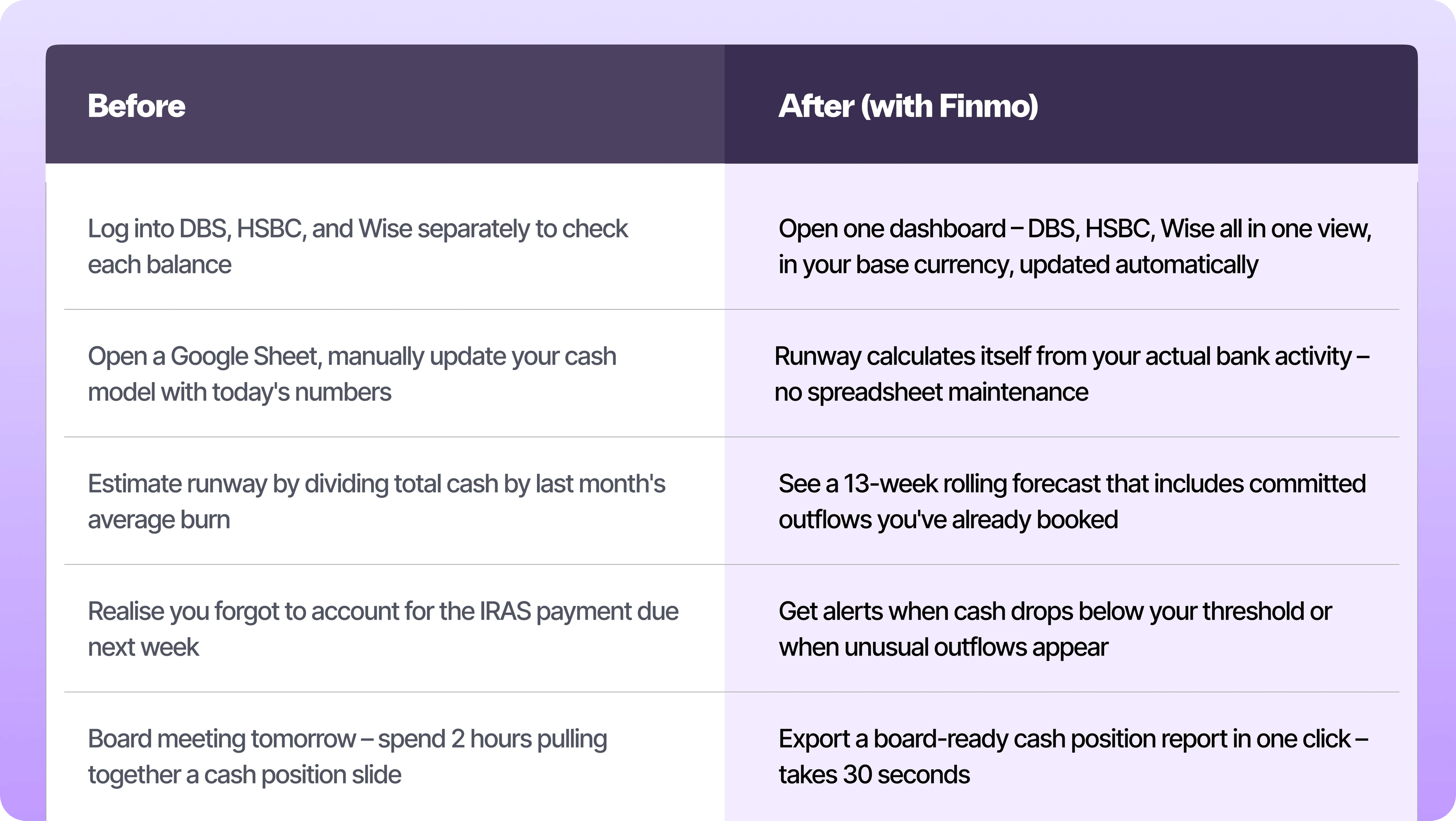Viewport: 1456px width, 821px height.
Task: Click the "takes 30 seconds" text line
Action: coord(874,775)
